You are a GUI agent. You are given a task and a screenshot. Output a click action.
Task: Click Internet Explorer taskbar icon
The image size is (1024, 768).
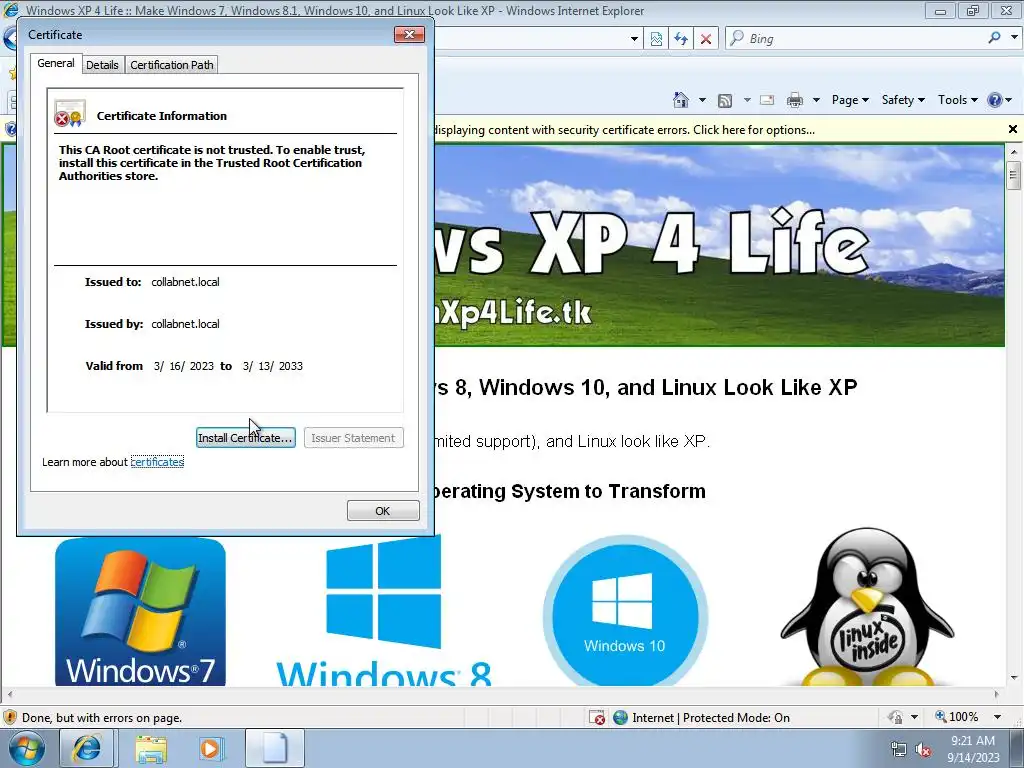tap(86, 748)
